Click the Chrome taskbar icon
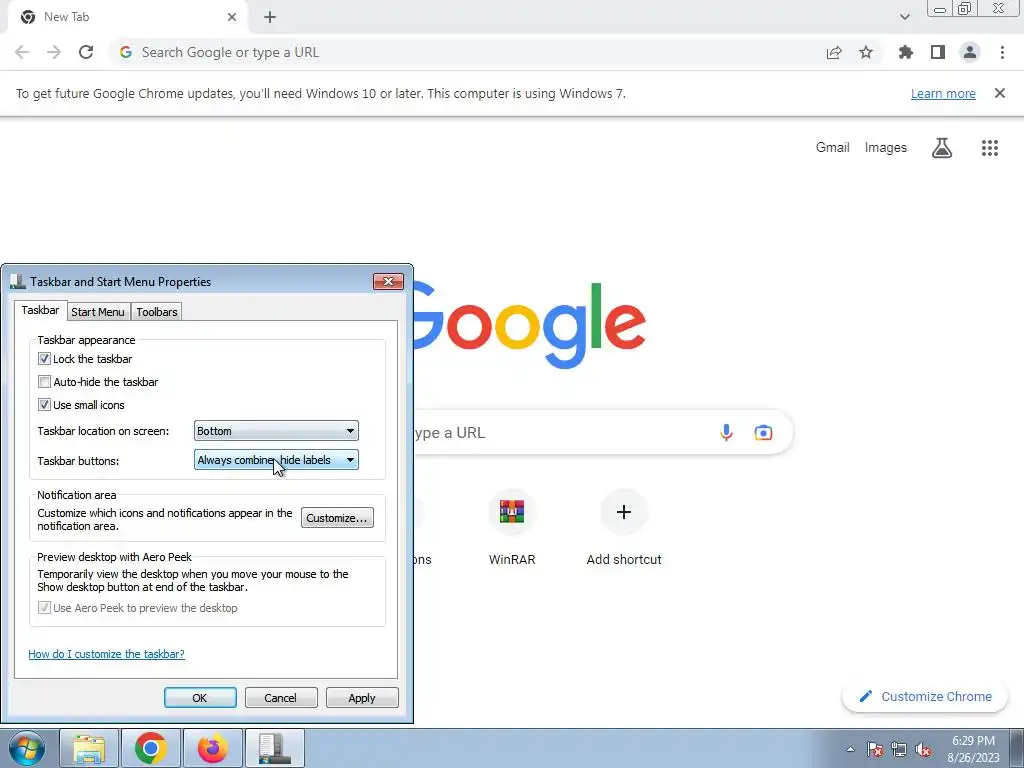The width and height of the screenshot is (1024, 768). (x=151, y=748)
